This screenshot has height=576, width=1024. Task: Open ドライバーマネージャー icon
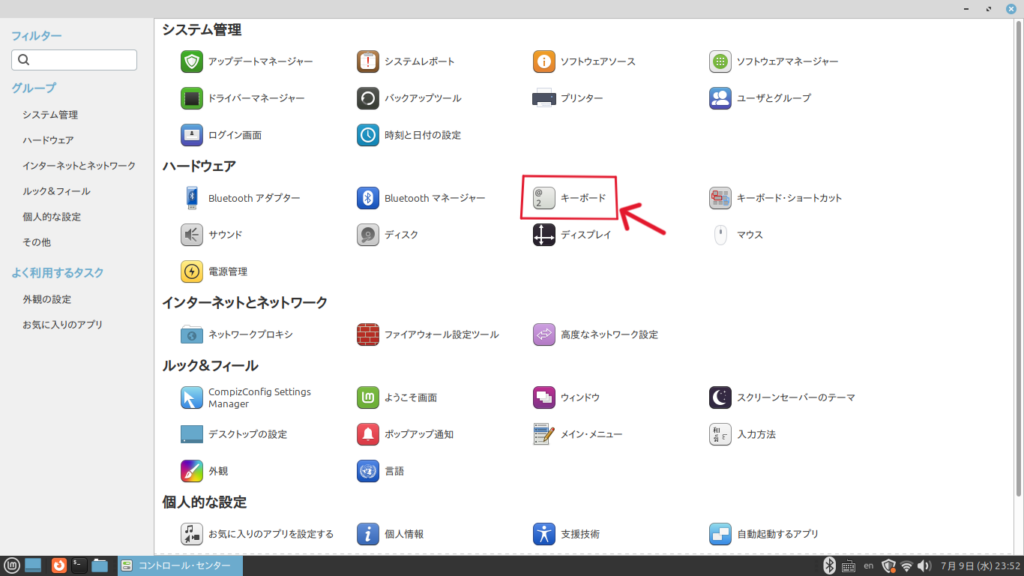[191, 98]
